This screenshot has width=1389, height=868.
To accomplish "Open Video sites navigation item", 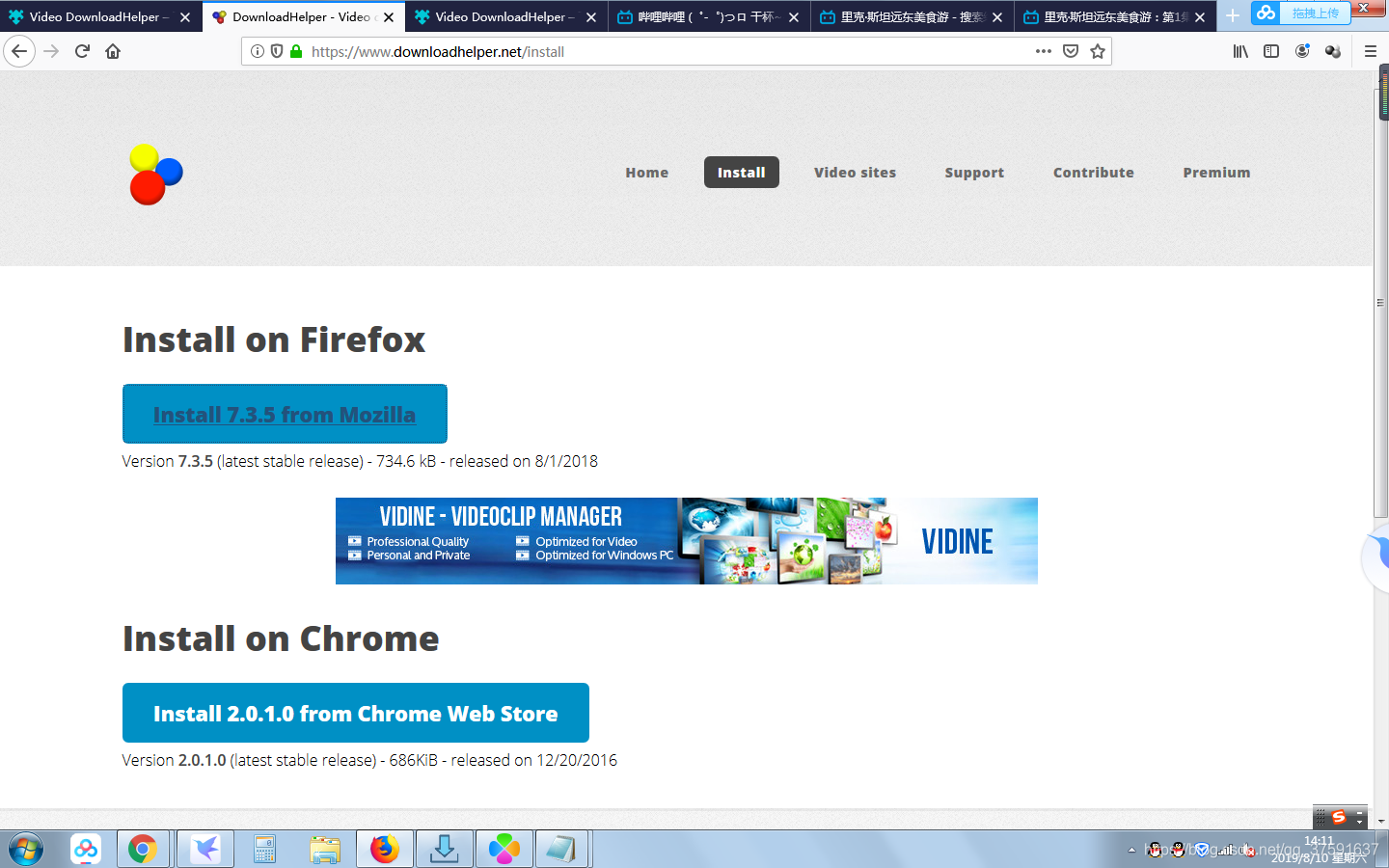I will (855, 173).
